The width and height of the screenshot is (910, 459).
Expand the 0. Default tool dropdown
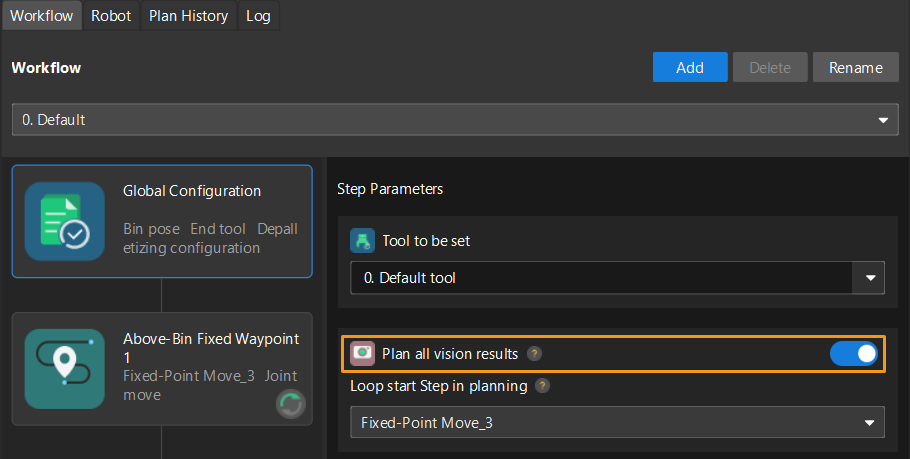point(617,278)
